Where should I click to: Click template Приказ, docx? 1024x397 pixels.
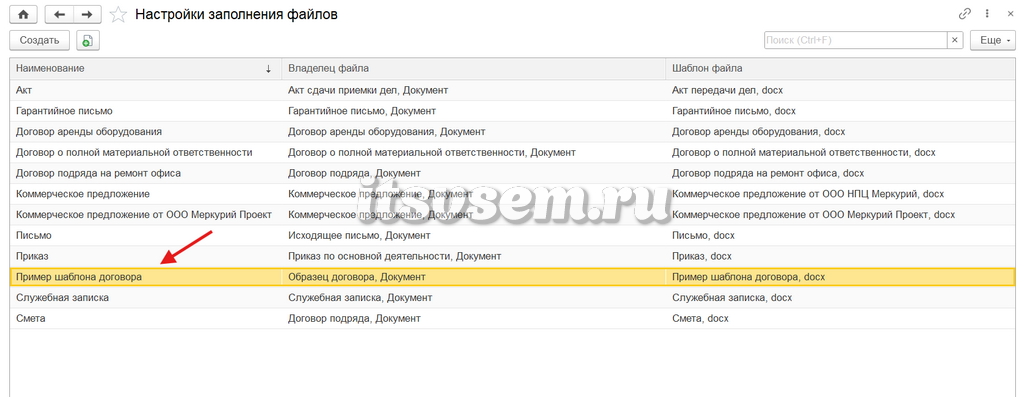(702, 256)
